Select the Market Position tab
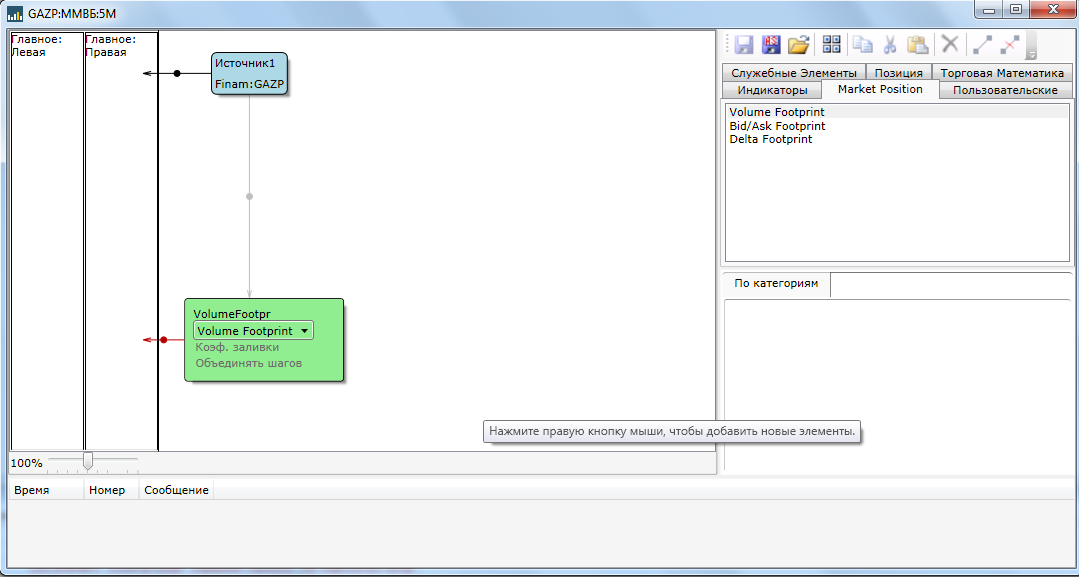Screen dimensions: 1079x577 [x=880, y=90]
